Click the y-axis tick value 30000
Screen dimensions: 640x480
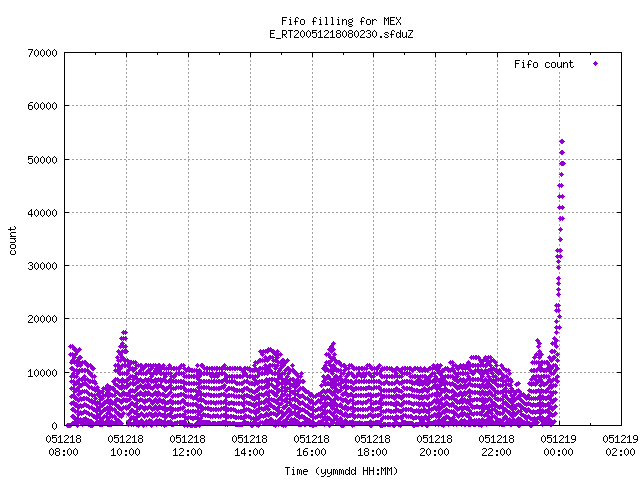(42, 266)
